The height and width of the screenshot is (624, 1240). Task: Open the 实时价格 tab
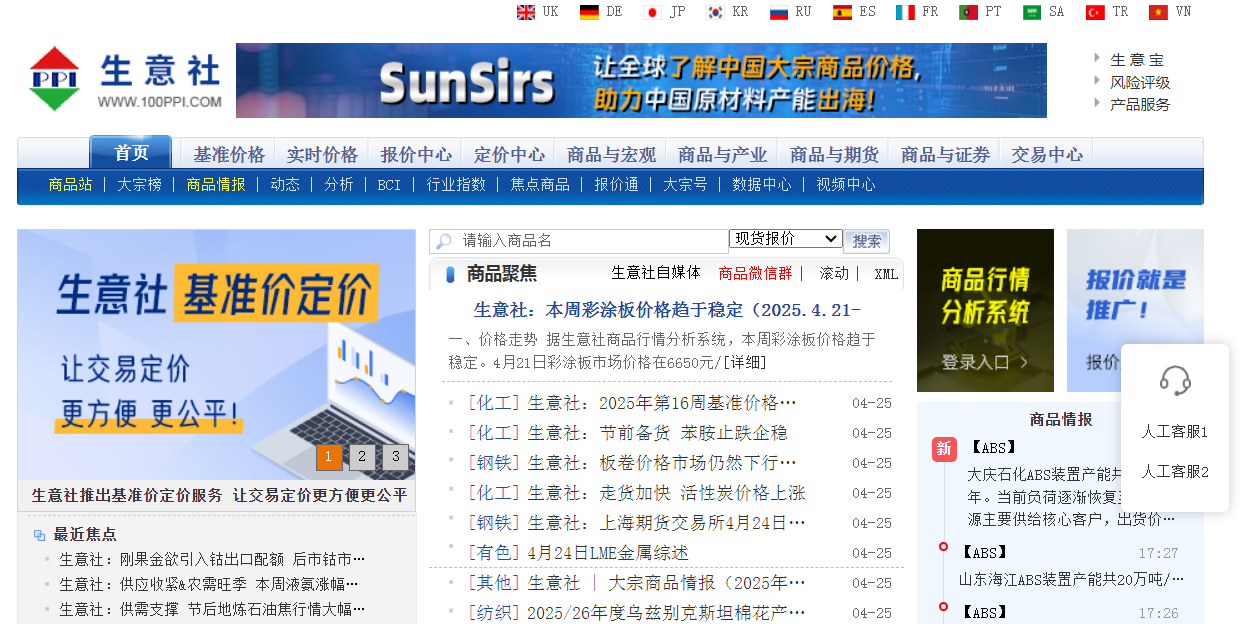322,155
